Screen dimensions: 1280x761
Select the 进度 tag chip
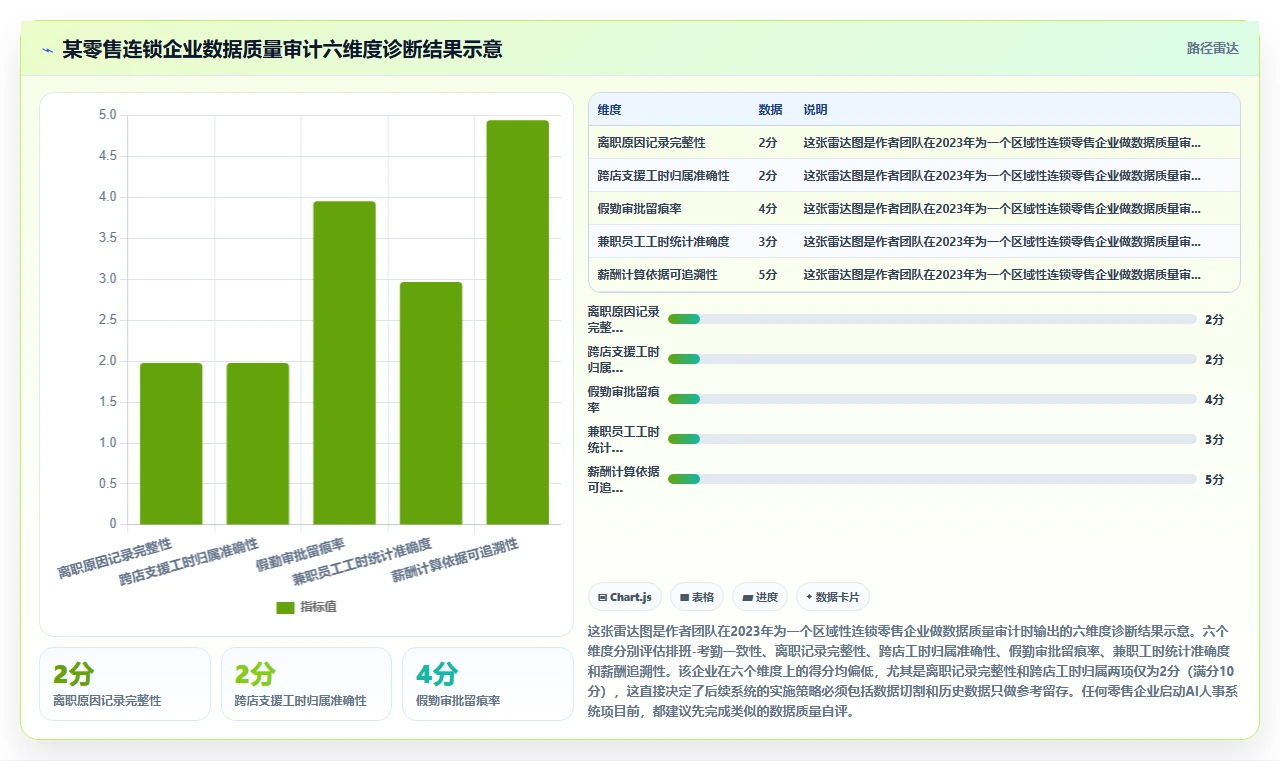pyautogui.click(x=759, y=597)
